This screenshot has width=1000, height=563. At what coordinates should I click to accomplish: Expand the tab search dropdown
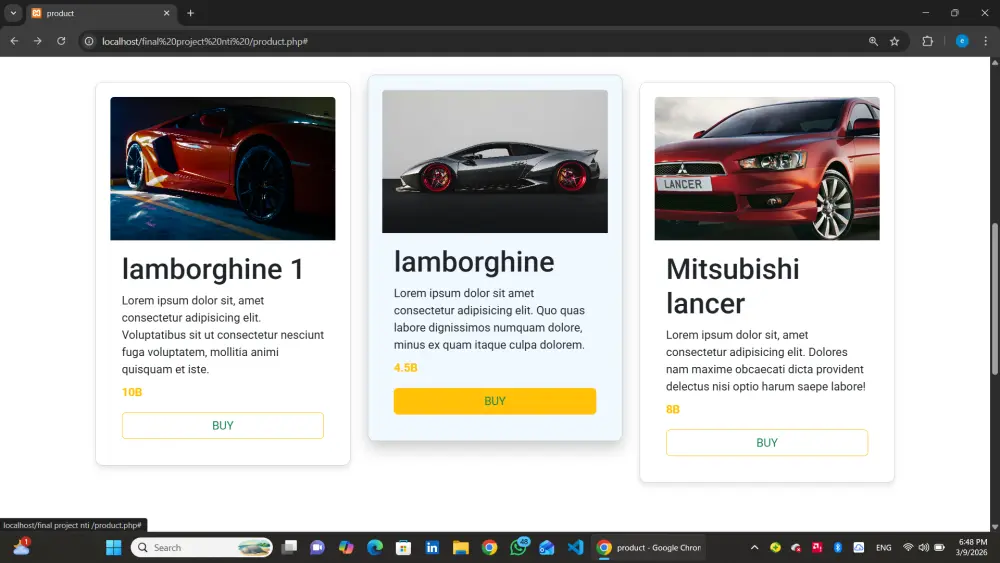[x=13, y=13]
